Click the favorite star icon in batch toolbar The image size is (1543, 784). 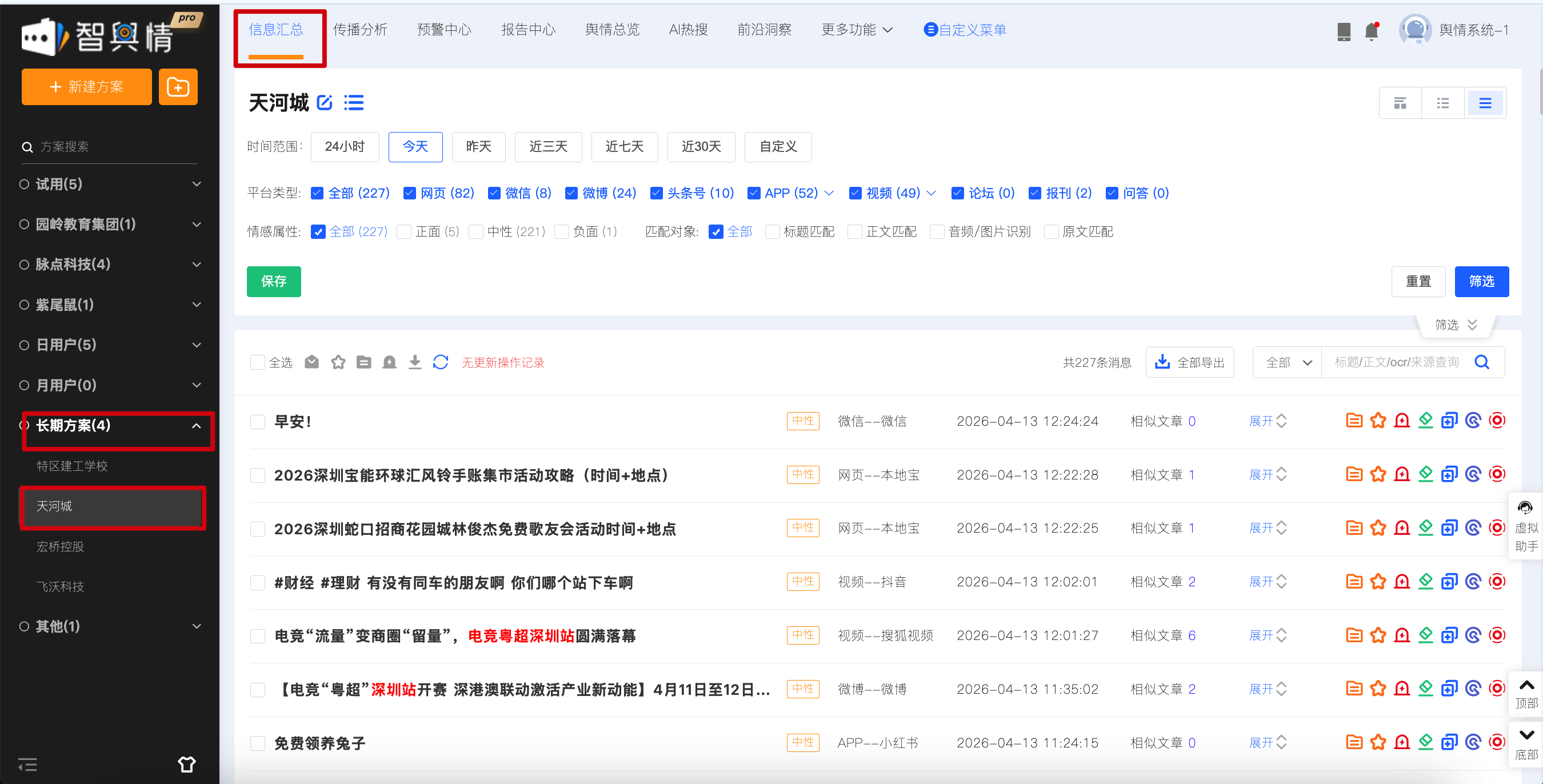(338, 362)
